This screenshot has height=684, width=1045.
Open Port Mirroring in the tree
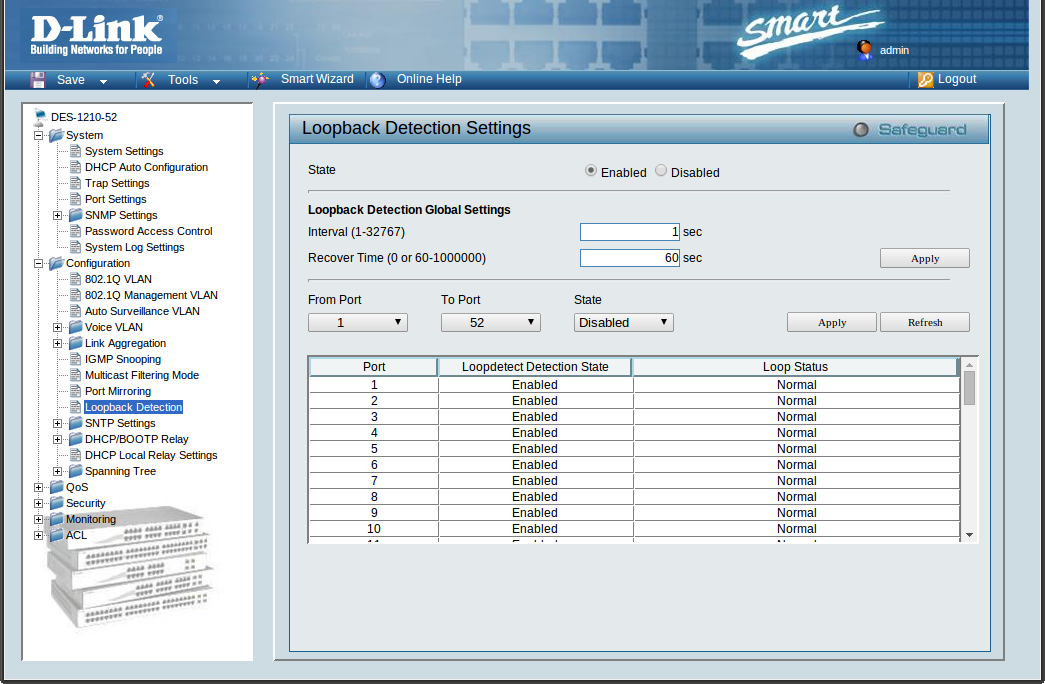(118, 391)
